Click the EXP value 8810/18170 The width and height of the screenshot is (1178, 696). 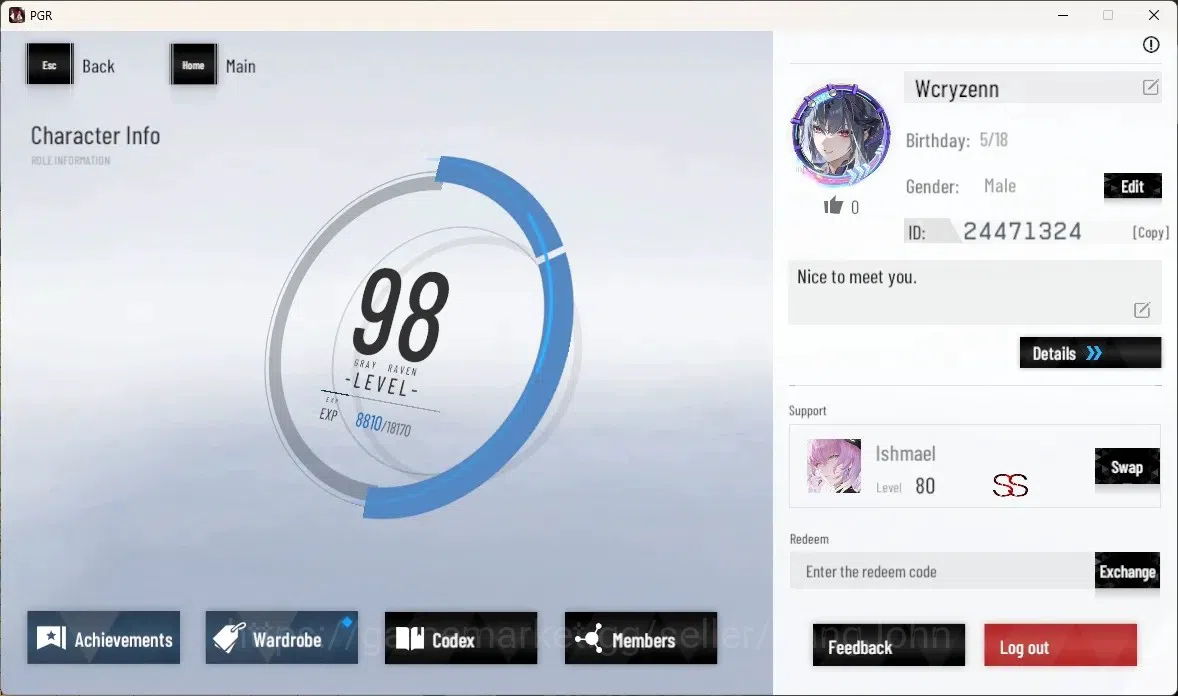(383, 425)
